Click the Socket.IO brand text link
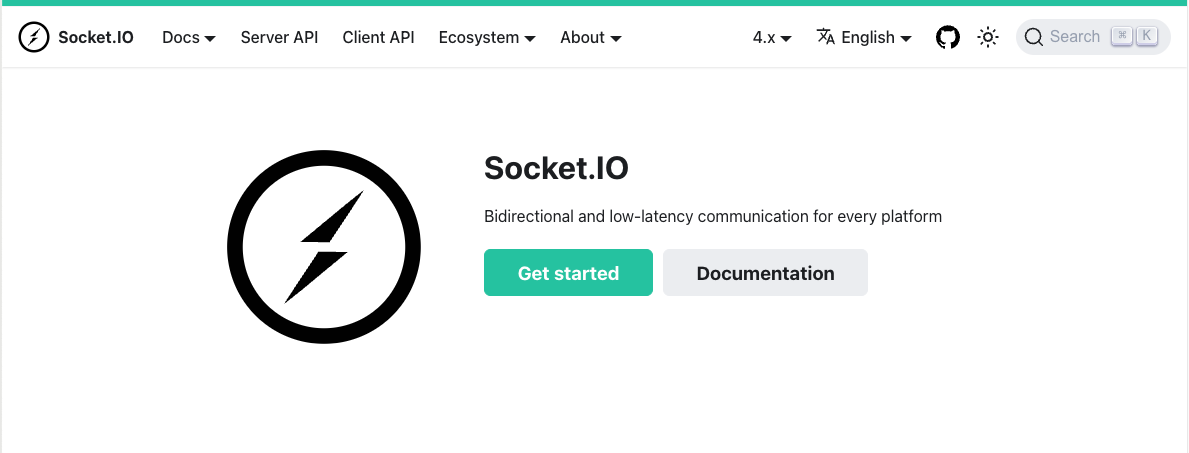The width and height of the screenshot is (1189, 453). coord(96,37)
